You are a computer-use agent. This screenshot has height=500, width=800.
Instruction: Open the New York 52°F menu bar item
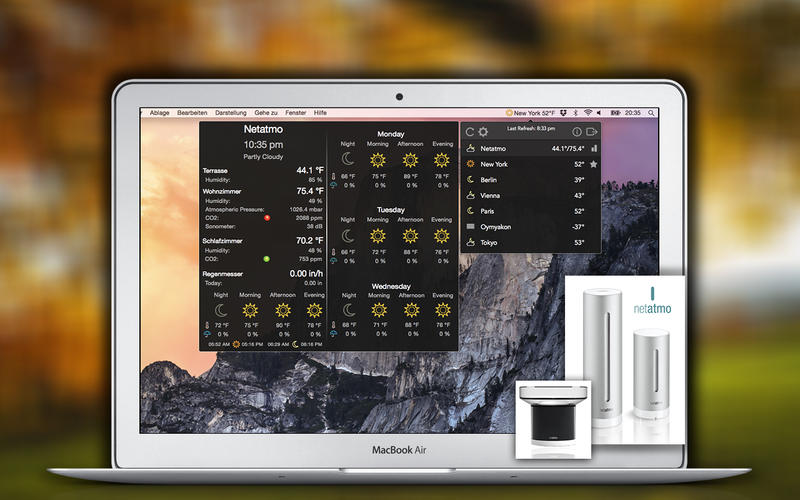click(x=530, y=113)
